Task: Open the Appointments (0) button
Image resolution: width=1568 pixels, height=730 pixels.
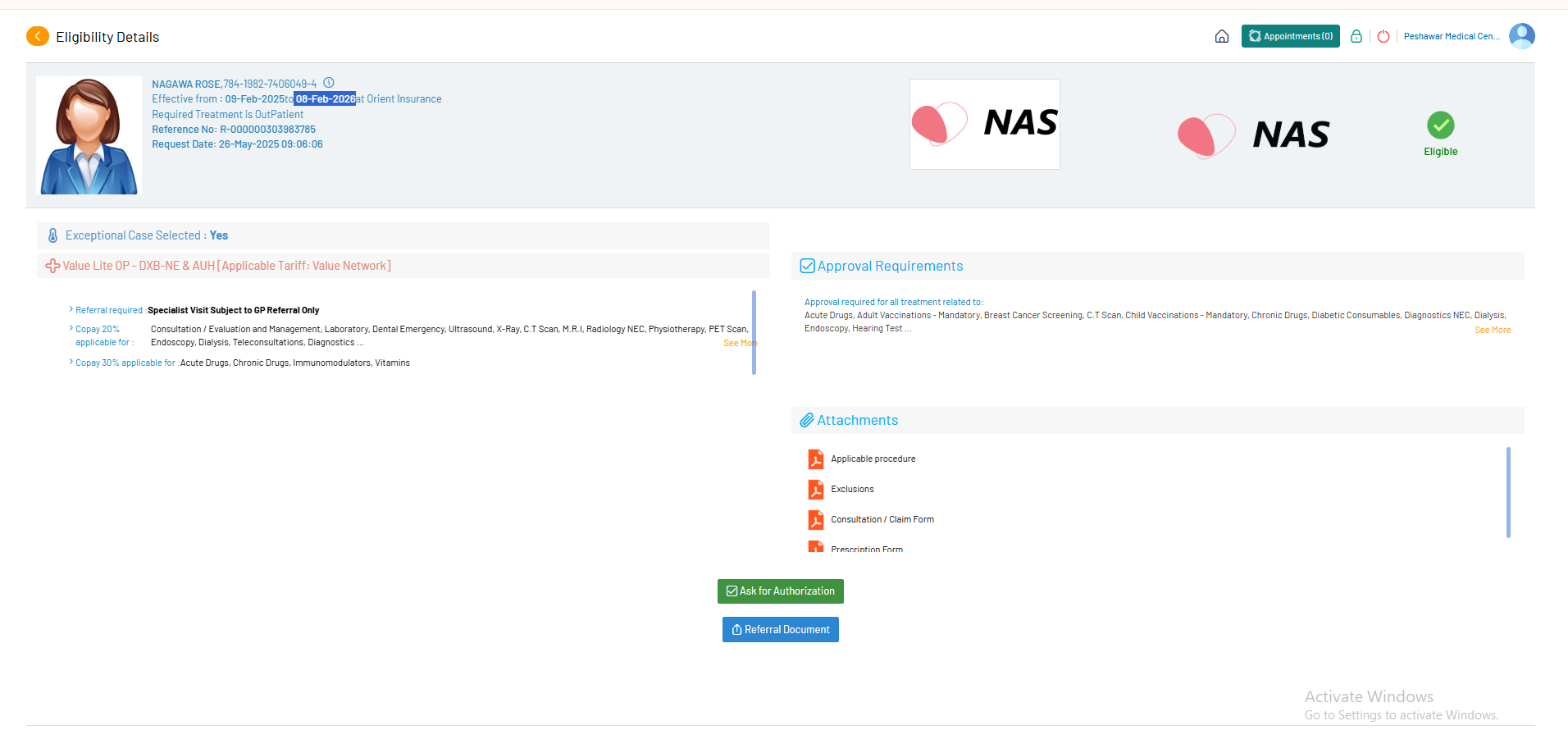Action: coord(1290,36)
